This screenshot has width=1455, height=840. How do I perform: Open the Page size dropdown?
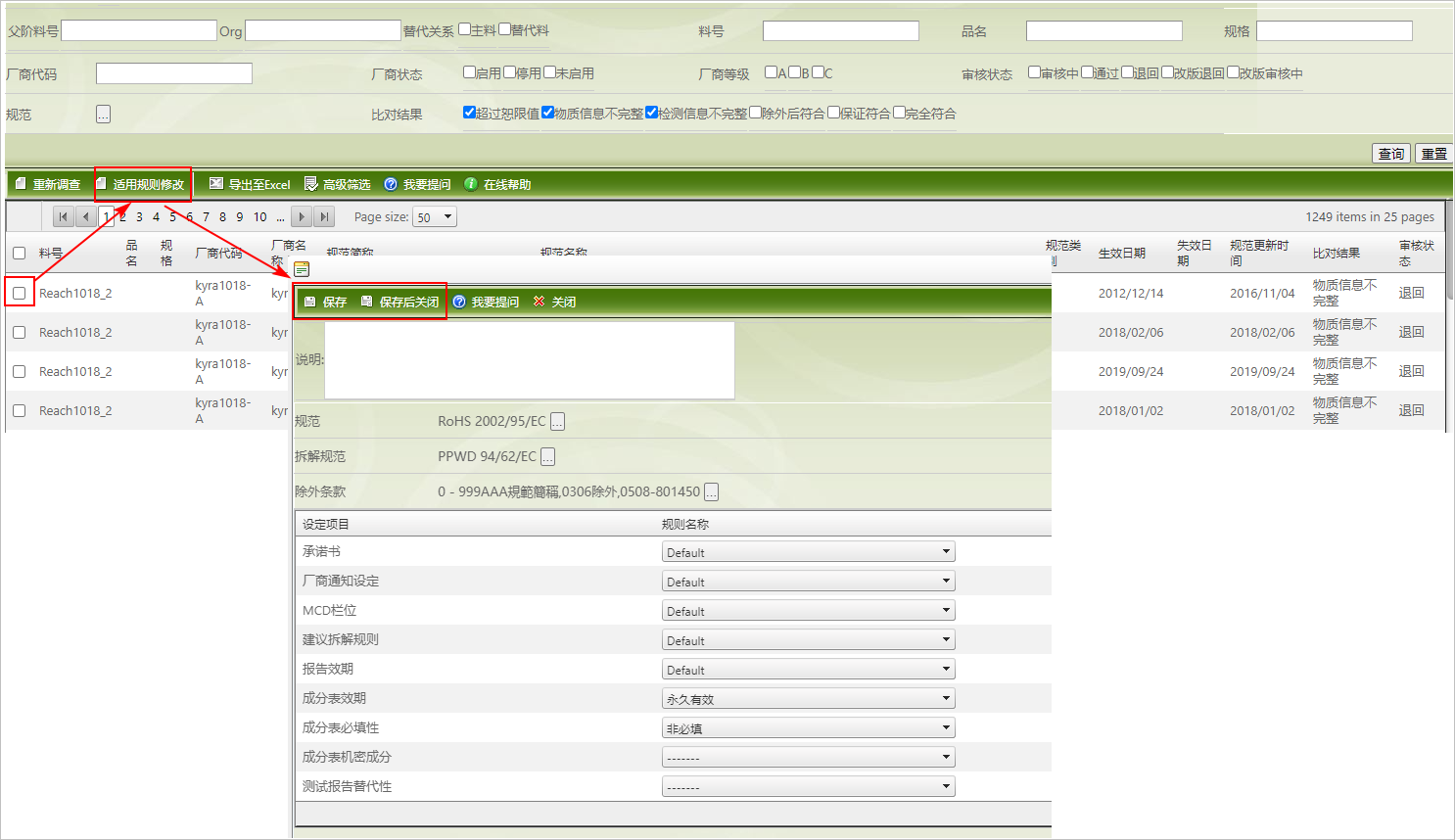(x=435, y=217)
